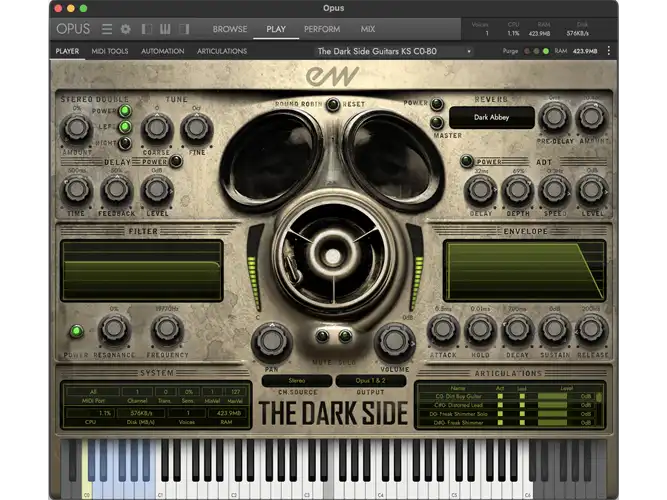The height and width of the screenshot is (500, 667).
Task: Toggle Stereo Double Right channel light
Action: [125, 143]
